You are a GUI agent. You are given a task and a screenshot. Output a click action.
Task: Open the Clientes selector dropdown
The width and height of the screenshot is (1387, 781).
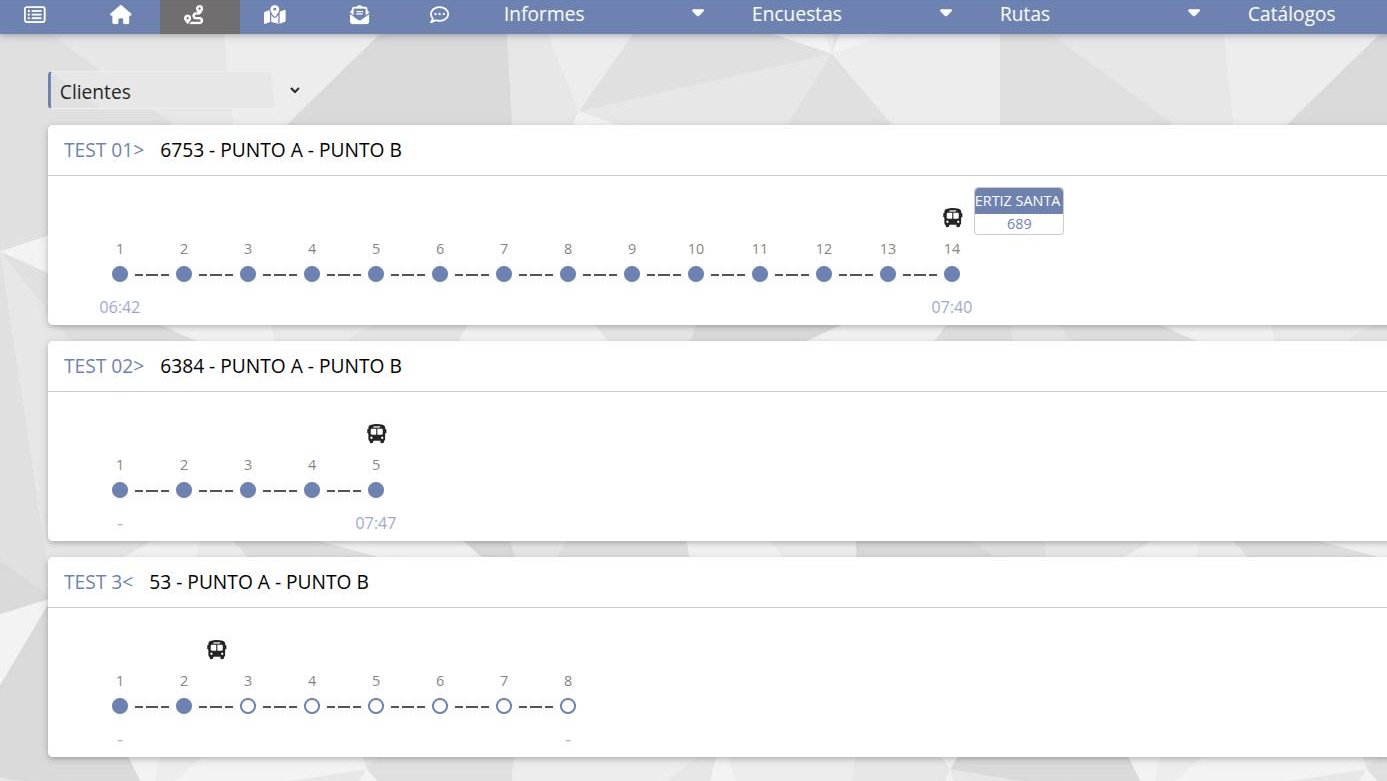point(175,91)
